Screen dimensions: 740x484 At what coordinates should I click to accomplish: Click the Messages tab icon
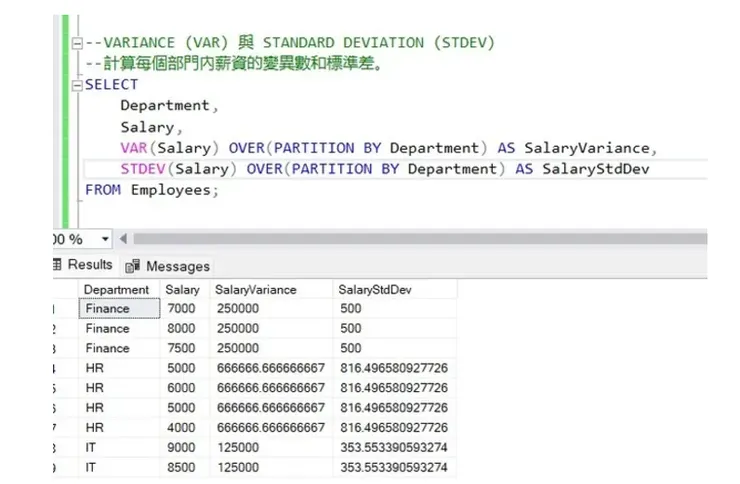point(132,266)
